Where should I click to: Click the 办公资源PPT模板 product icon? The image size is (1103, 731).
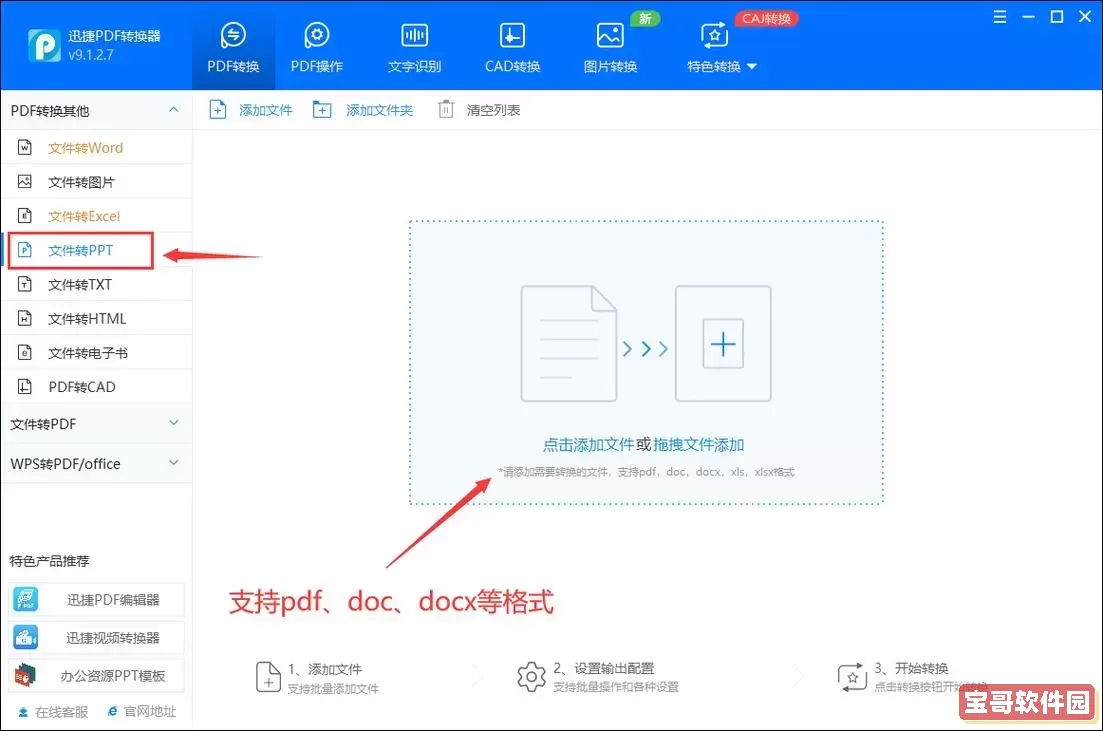click(26, 675)
